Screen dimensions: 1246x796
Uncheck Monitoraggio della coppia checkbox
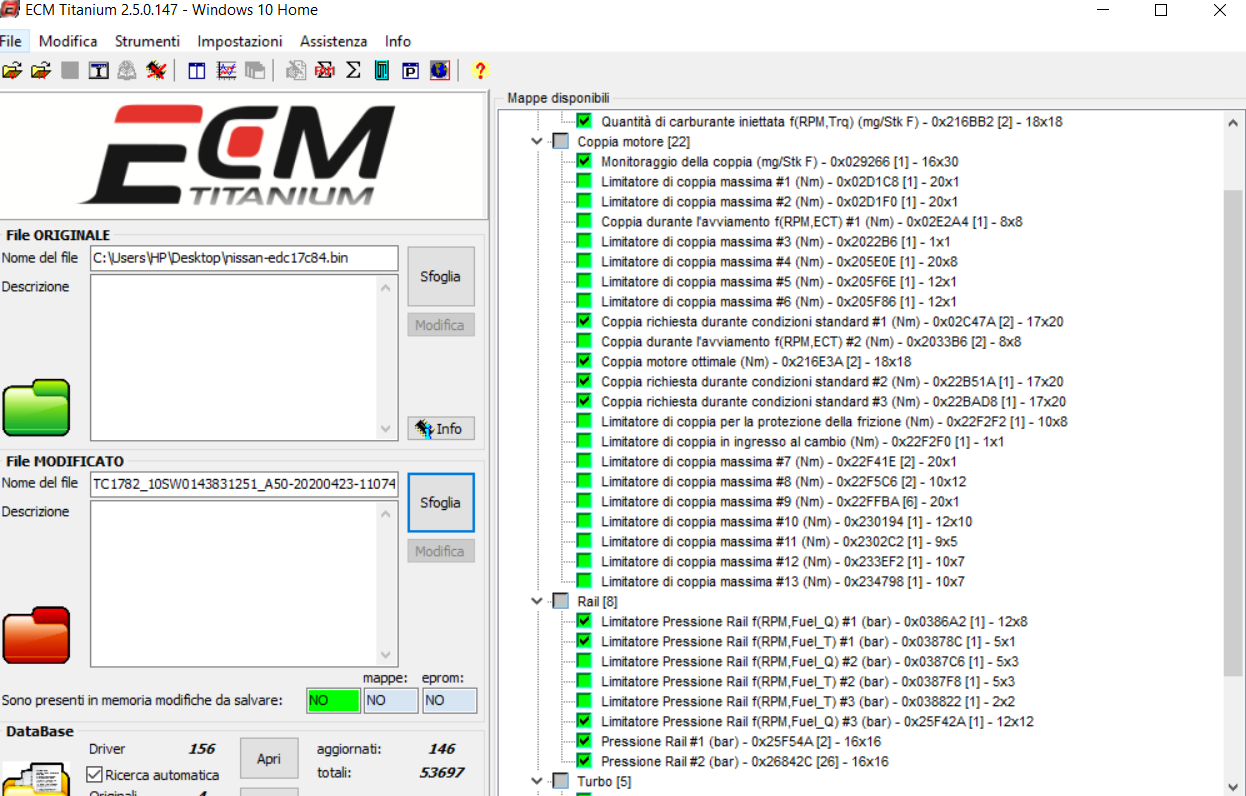[584, 161]
